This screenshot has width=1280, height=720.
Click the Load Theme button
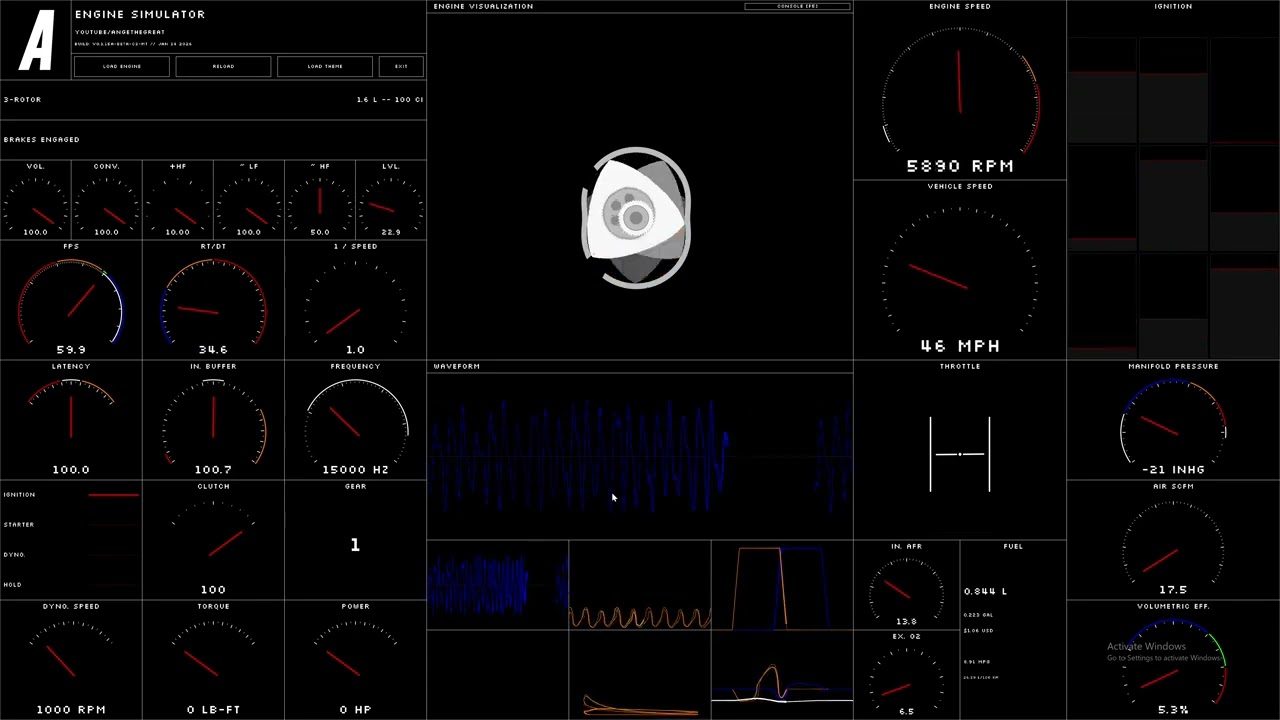[x=325, y=66]
